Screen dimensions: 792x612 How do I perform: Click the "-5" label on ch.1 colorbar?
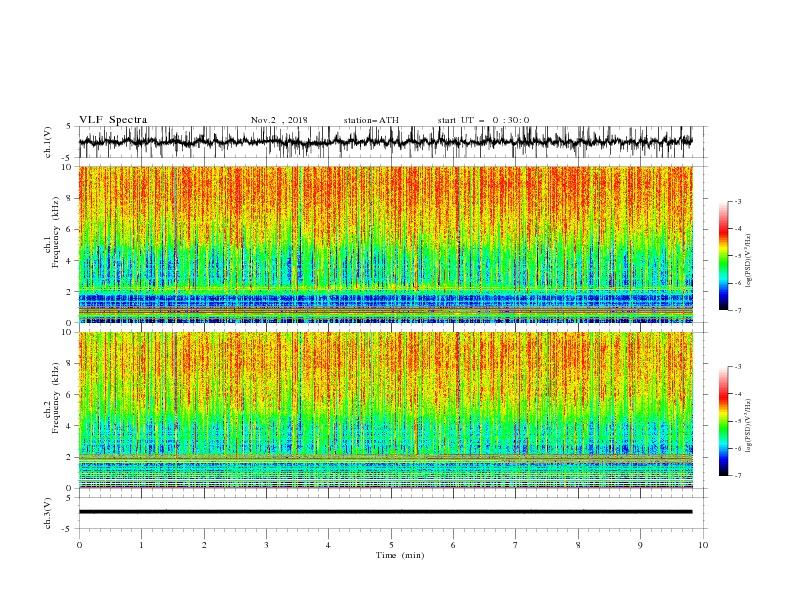pyautogui.click(x=737, y=256)
